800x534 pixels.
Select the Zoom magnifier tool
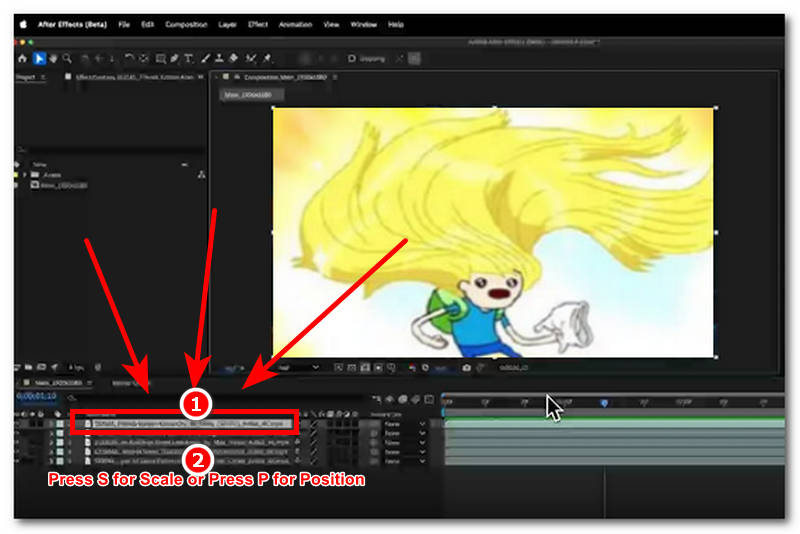pos(67,59)
